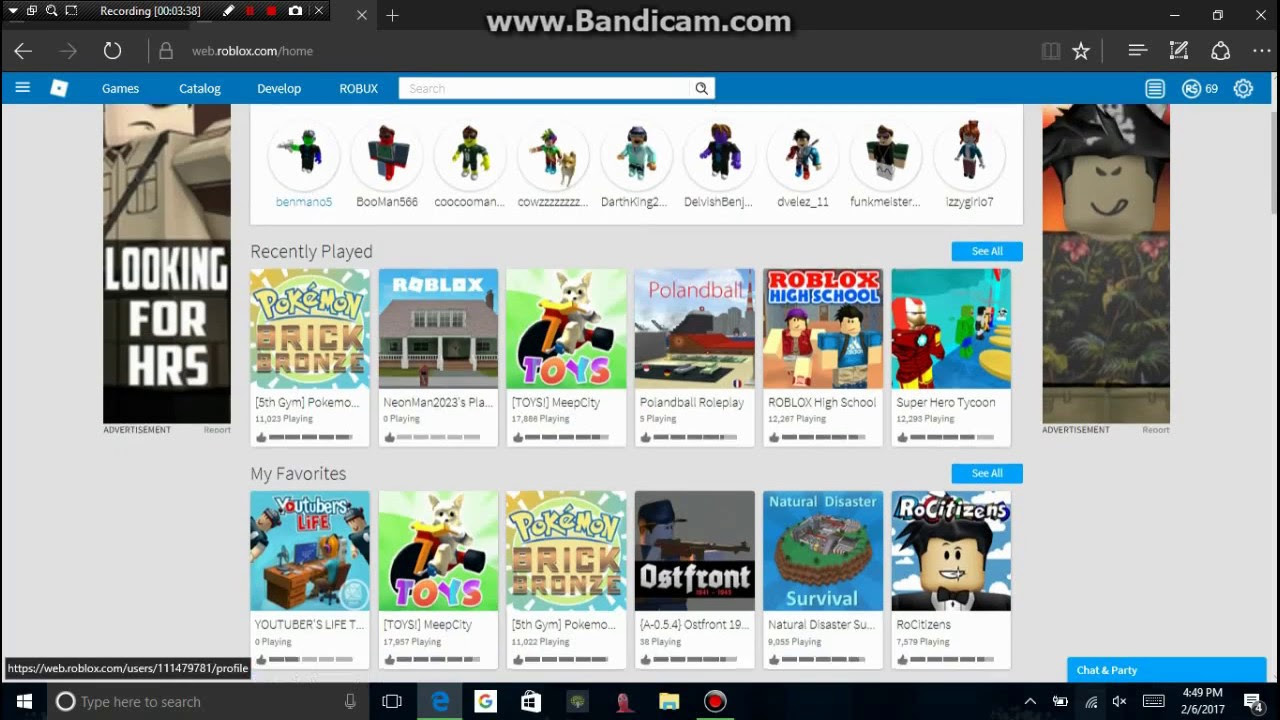The height and width of the screenshot is (720, 1280).
Task: Click the Windows taskbar search box
Action: click(208, 701)
